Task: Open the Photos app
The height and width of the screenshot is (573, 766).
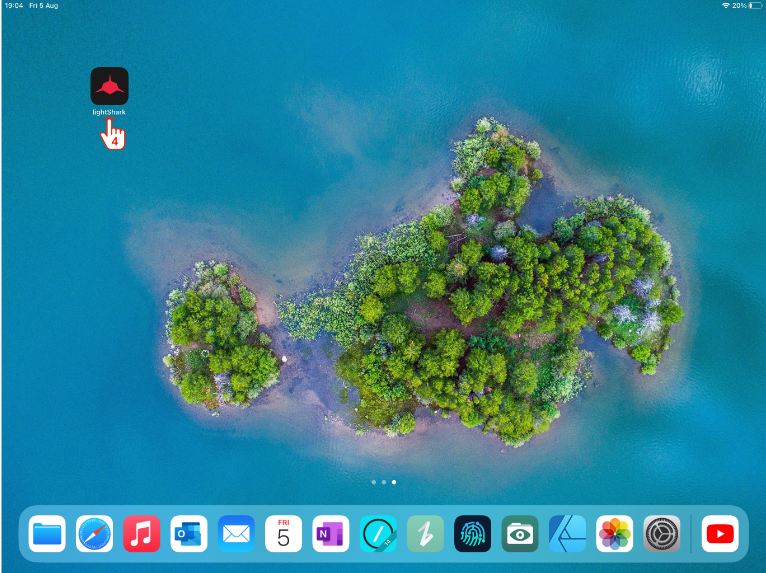Action: coord(615,533)
